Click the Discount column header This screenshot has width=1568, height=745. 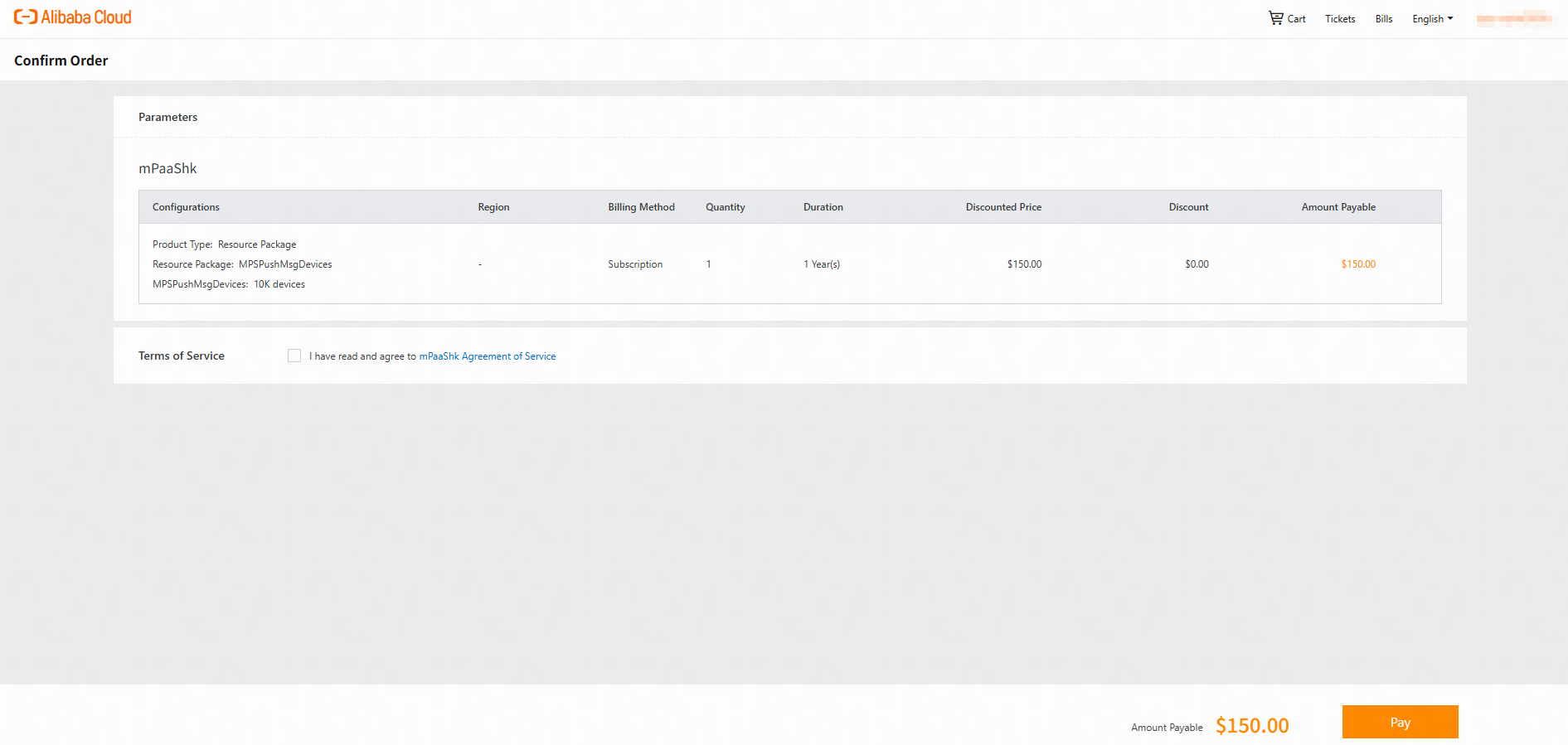[x=1188, y=207]
